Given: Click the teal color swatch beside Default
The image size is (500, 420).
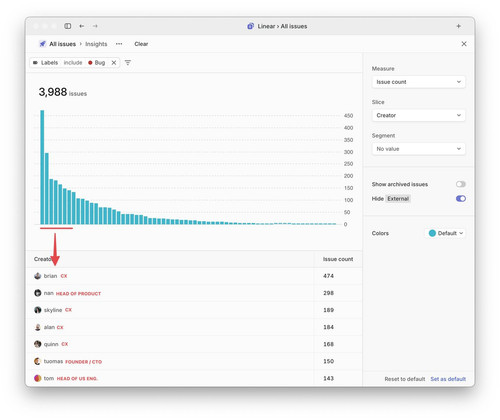Looking at the screenshot, I should (x=432, y=233).
